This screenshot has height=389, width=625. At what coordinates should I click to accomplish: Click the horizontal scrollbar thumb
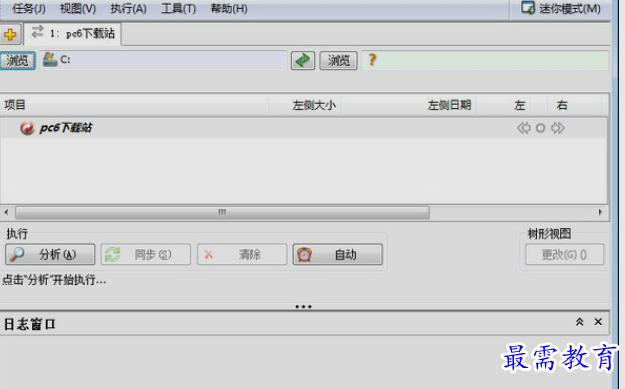(222, 212)
